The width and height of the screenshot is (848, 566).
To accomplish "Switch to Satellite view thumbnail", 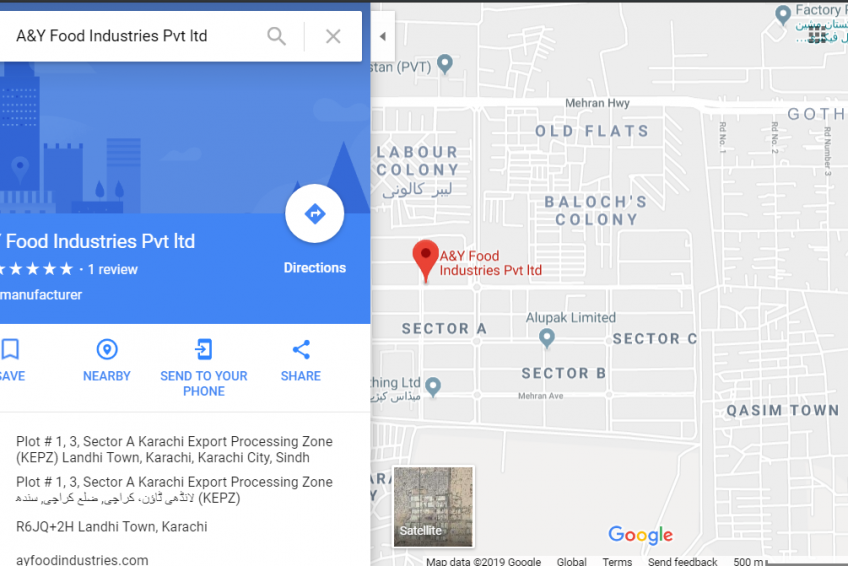I will tap(433, 507).
